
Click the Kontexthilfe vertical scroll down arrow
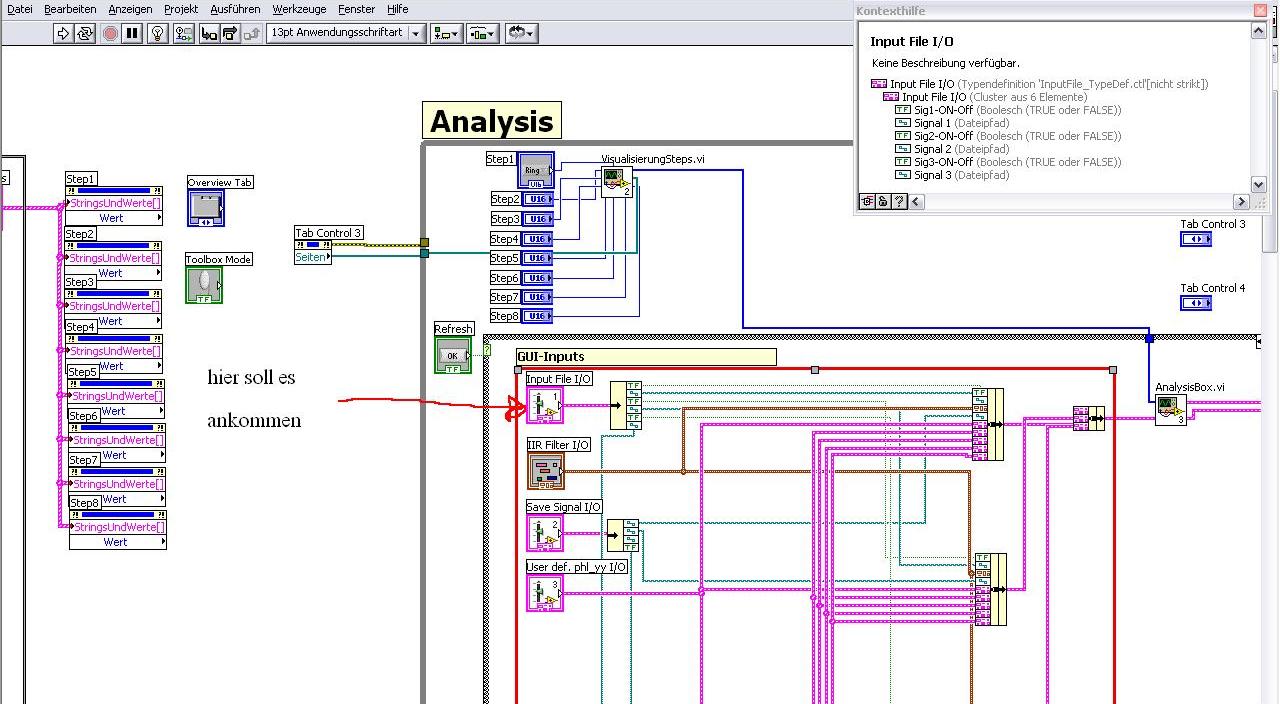(x=1259, y=186)
